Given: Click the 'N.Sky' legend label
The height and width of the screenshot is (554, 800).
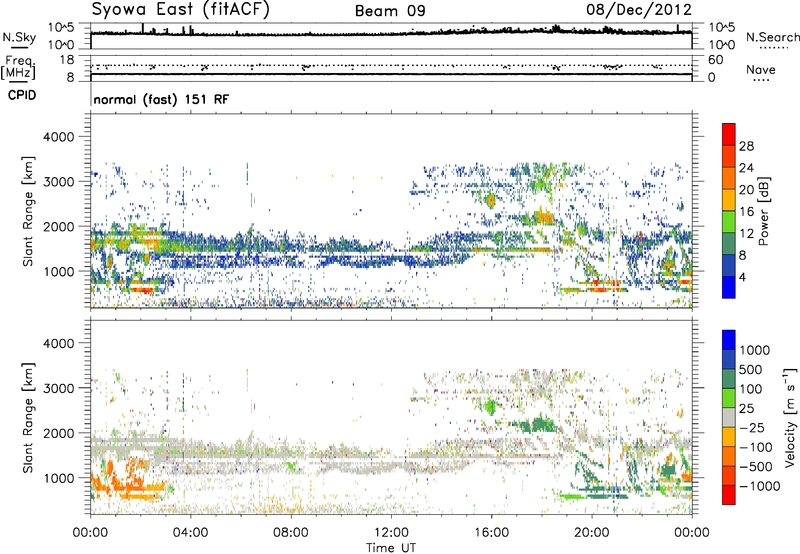Looking at the screenshot, I should 19,37.
